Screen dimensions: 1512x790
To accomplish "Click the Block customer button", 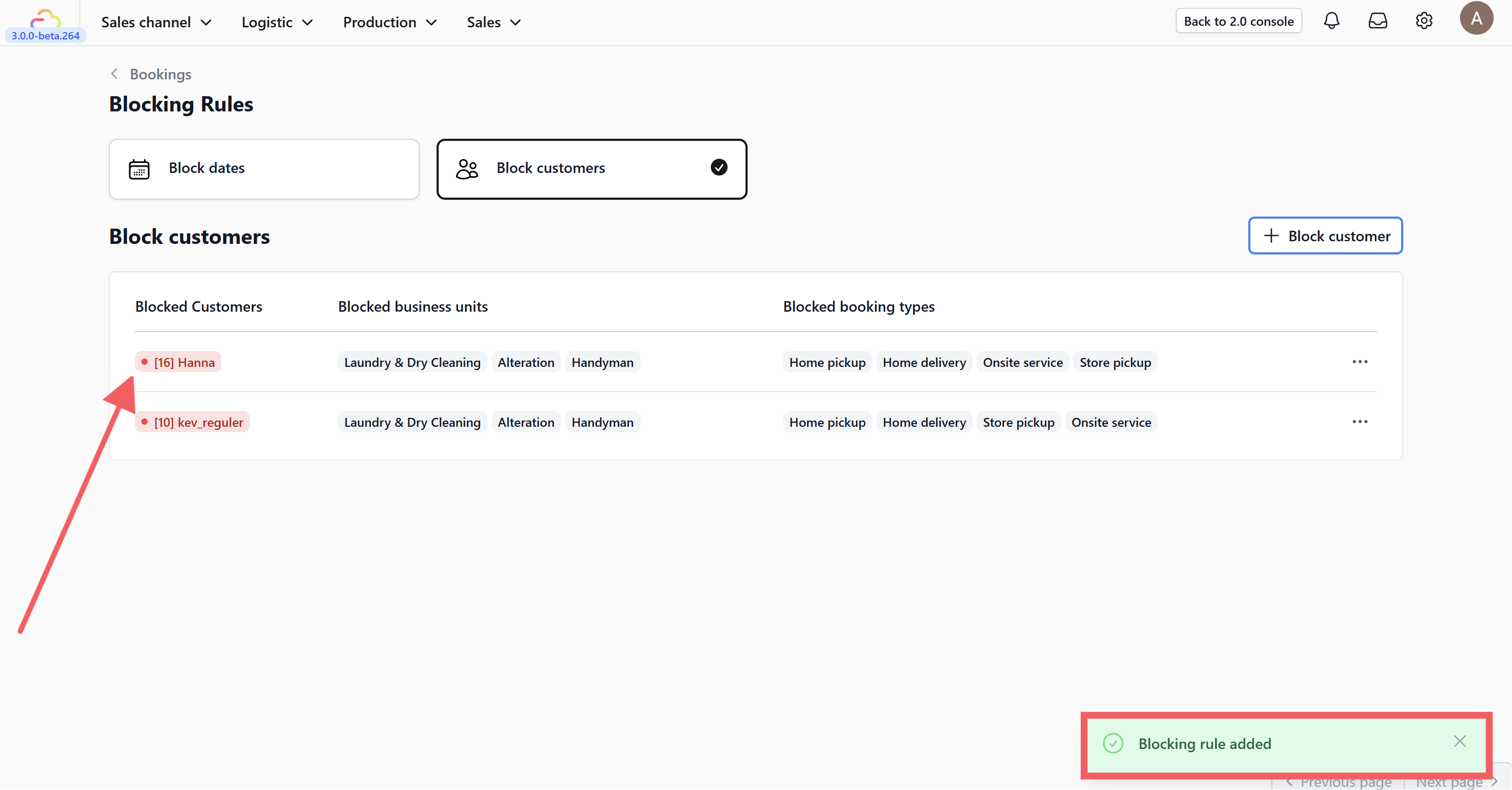I will (x=1325, y=235).
